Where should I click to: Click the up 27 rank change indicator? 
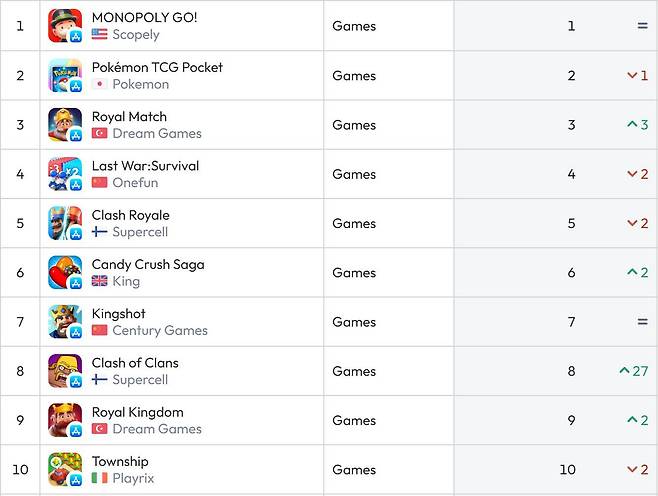coord(634,371)
